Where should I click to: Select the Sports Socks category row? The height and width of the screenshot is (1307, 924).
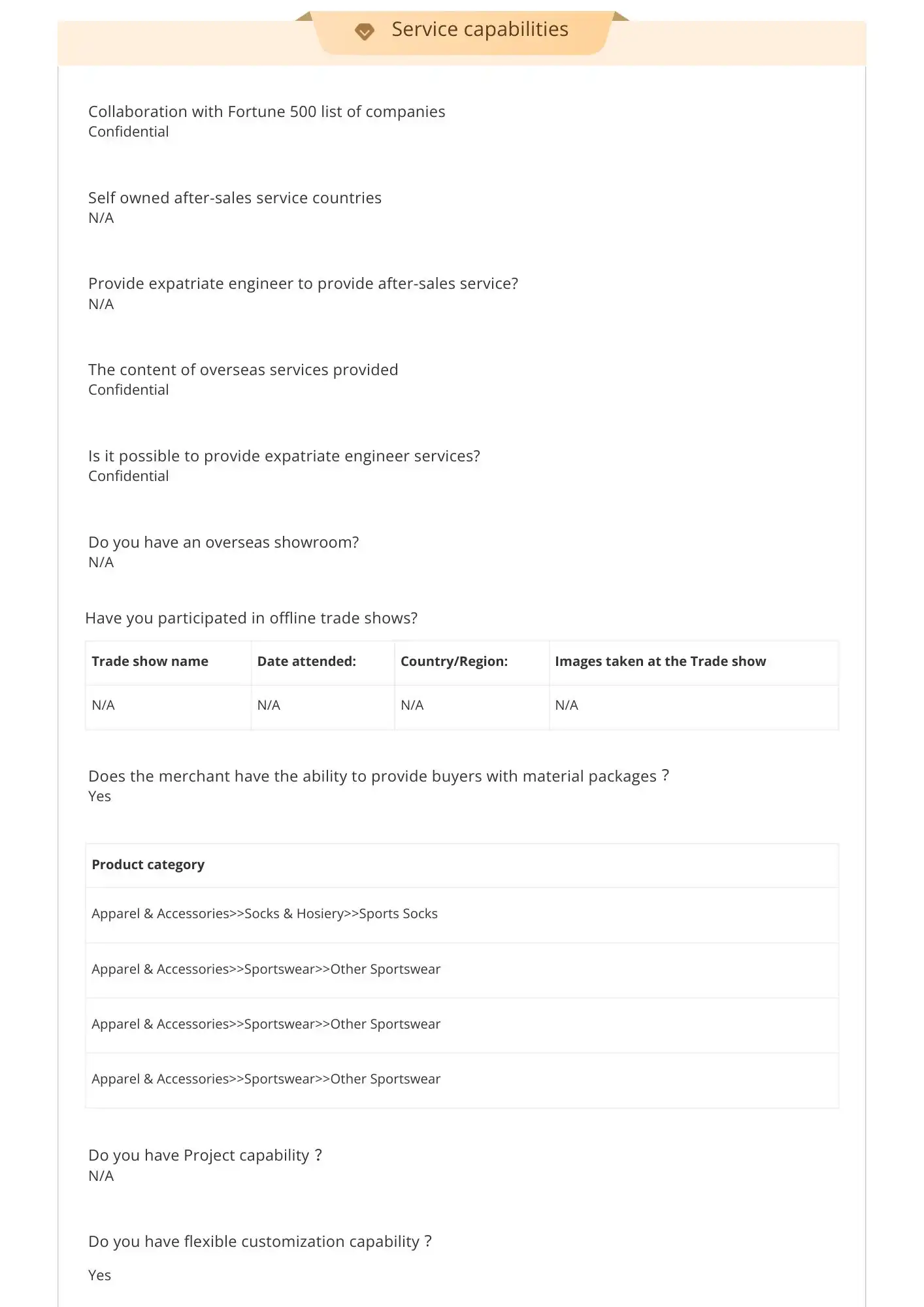(265, 914)
